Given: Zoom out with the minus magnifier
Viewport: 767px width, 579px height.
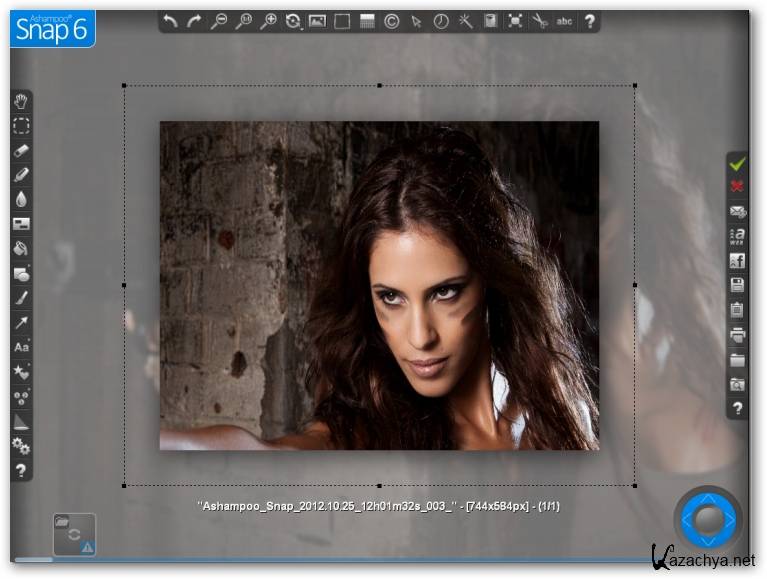Looking at the screenshot, I should [x=219, y=21].
